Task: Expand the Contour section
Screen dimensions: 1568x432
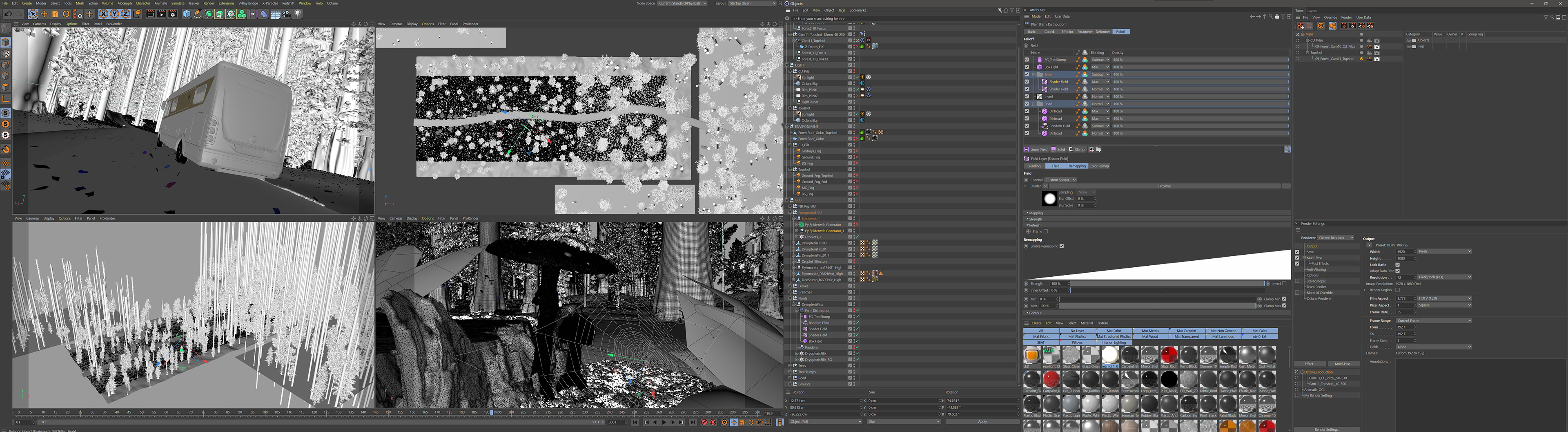Action: (x=1157, y=313)
